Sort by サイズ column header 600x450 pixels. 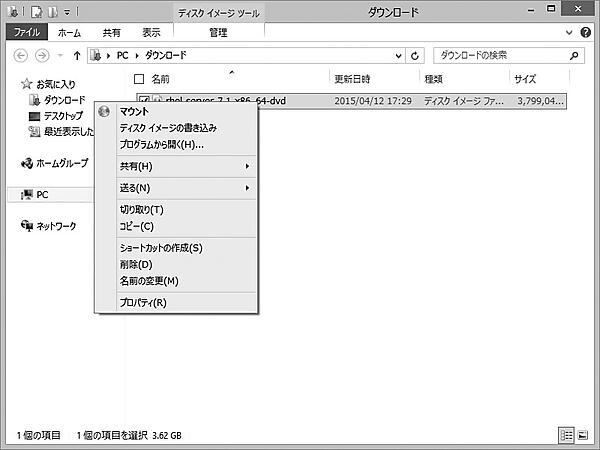point(525,79)
